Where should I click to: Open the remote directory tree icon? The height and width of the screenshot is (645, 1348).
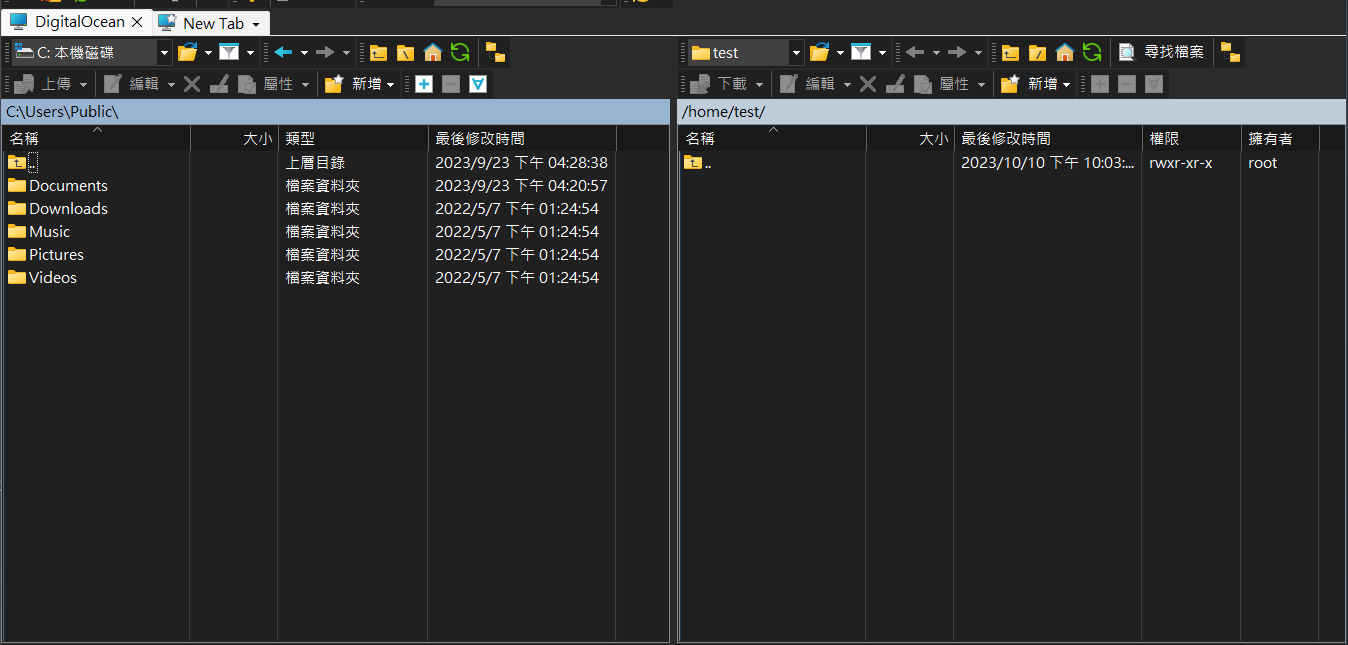coord(1230,53)
